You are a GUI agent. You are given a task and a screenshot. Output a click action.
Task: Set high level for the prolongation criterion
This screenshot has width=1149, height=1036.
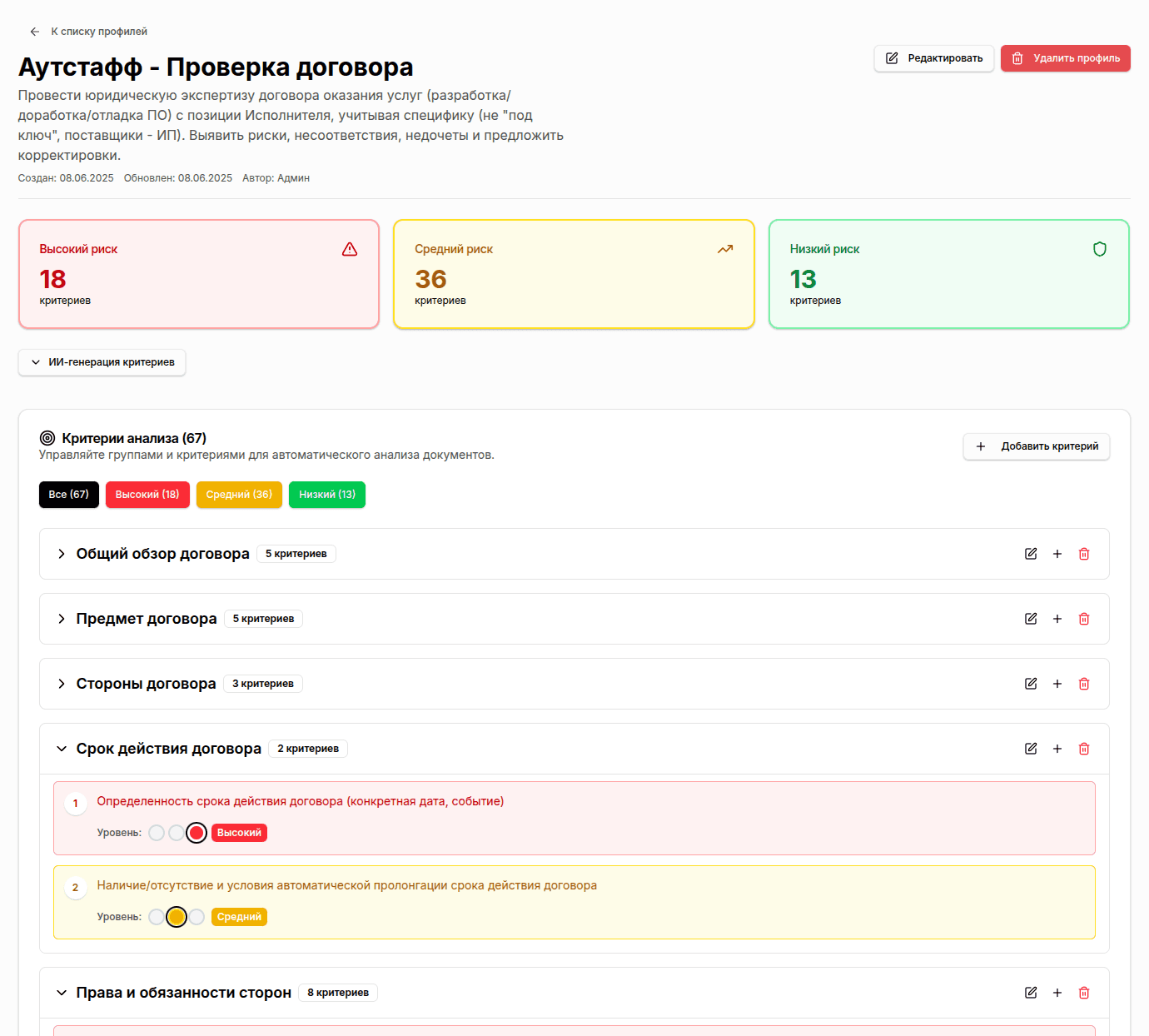pyautogui.click(x=196, y=917)
